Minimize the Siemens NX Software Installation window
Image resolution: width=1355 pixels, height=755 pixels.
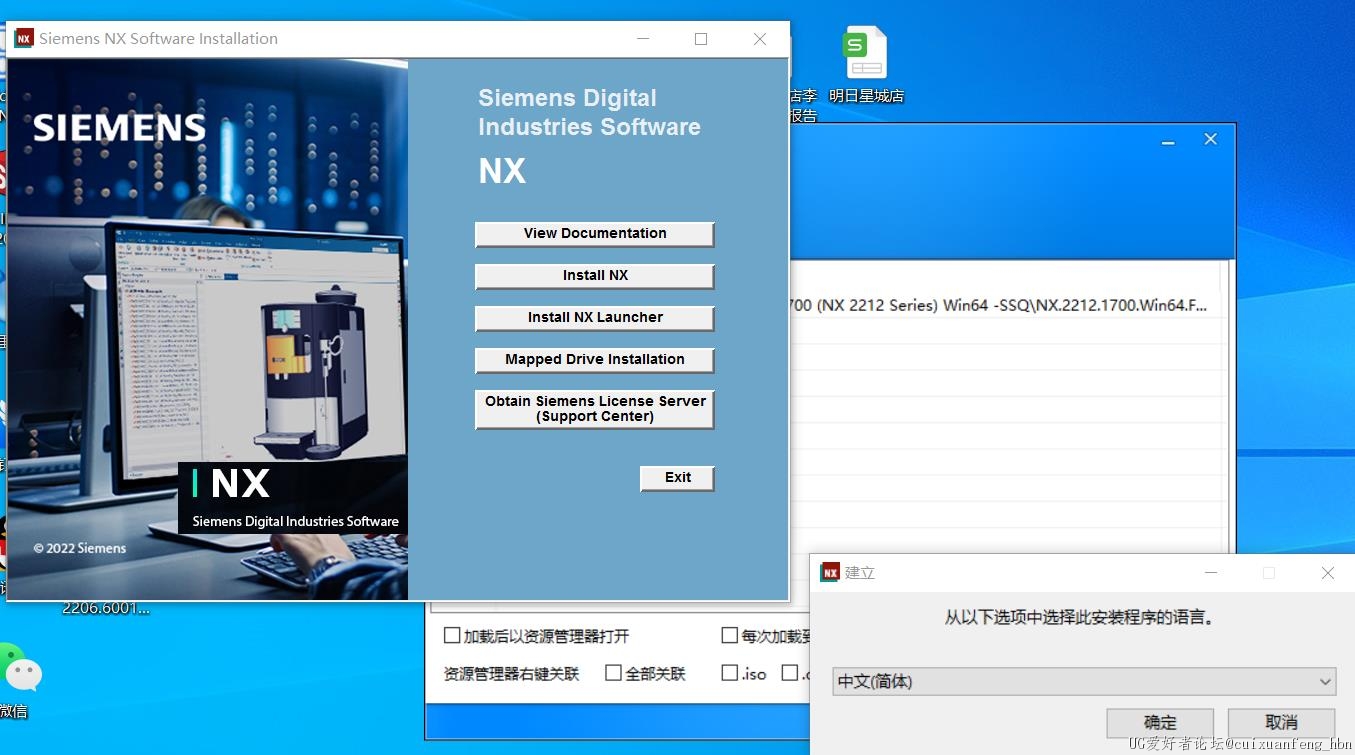pyautogui.click(x=643, y=39)
